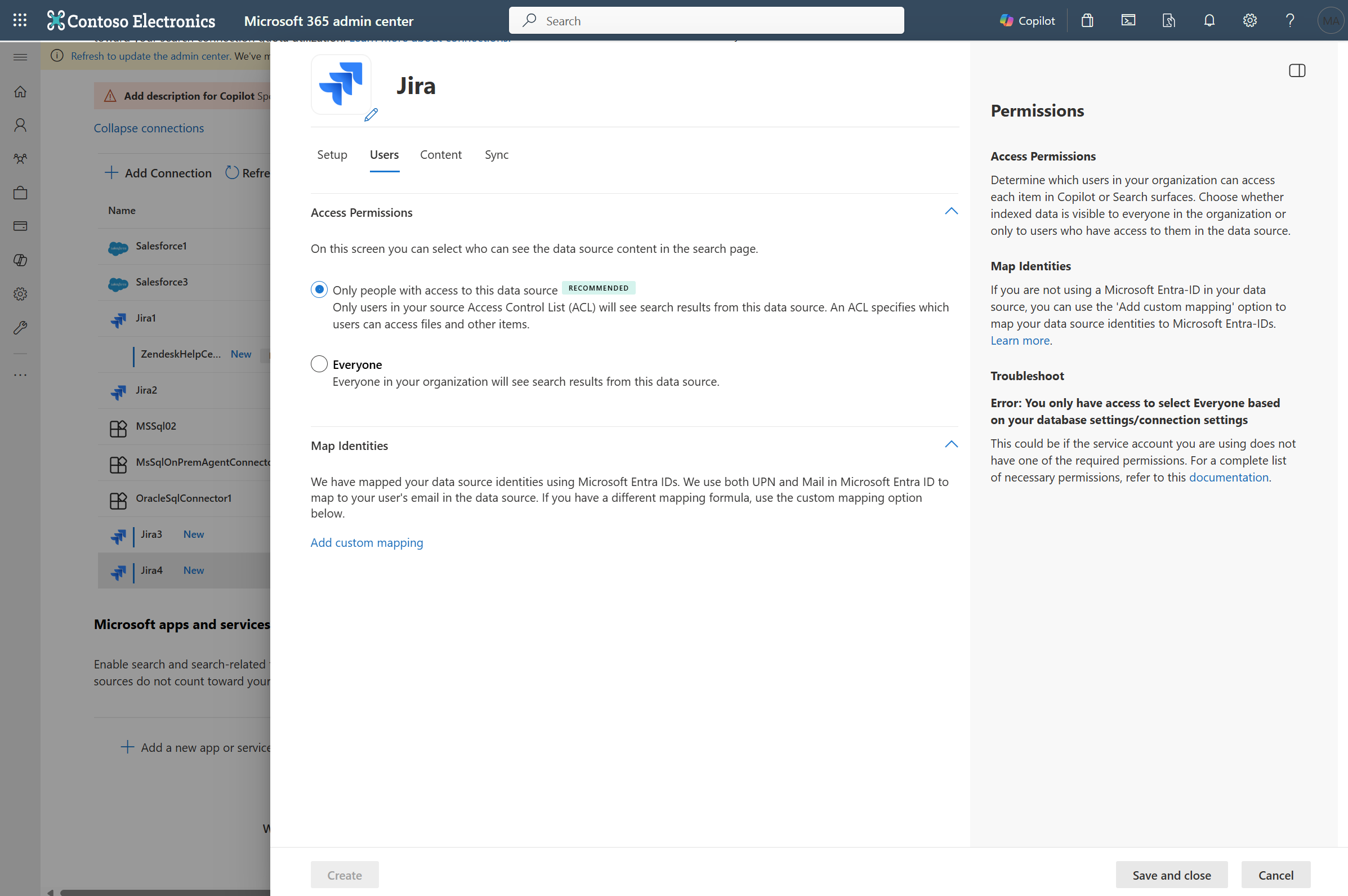Toggle the navigation menu hamburger icon
Viewport: 1348px width, 896px height.
tap(20, 56)
